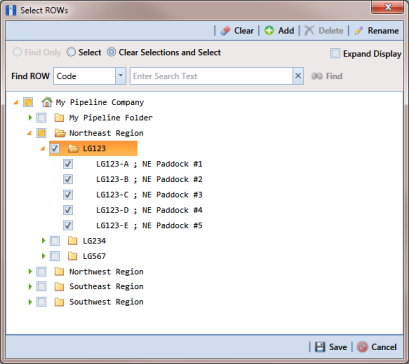Click the Save button label
The image size is (409, 364).
(338, 347)
